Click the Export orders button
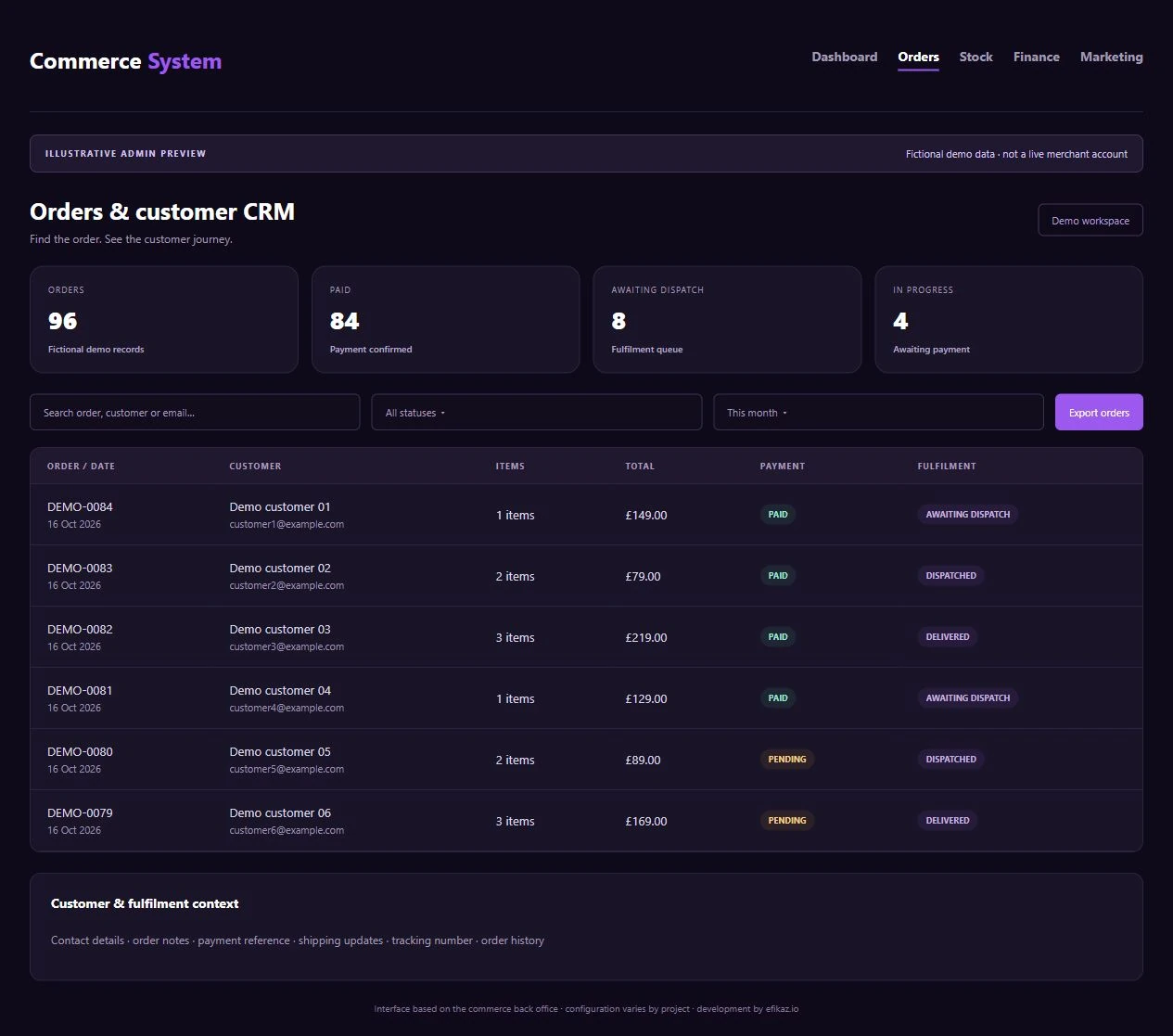The width and height of the screenshot is (1173, 1036). 1099,413
